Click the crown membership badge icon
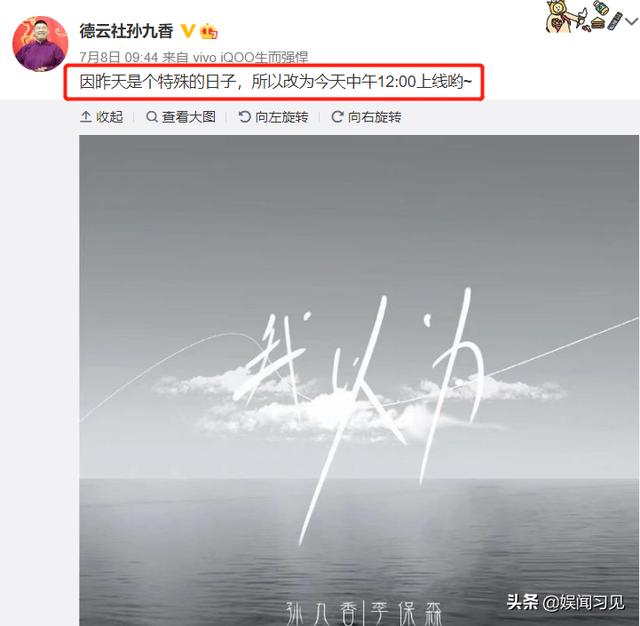Screen dimensions: 640x626 [x=209, y=31]
